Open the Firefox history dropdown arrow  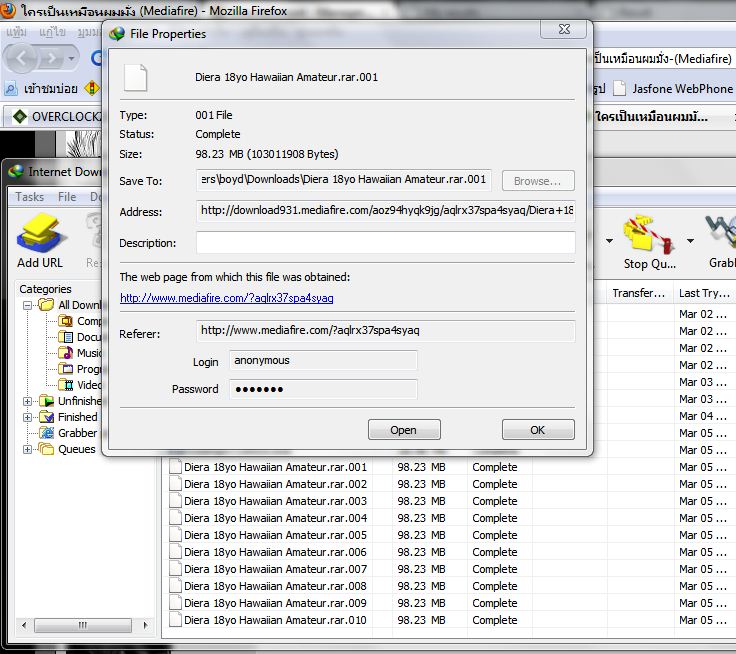tap(71, 59)
